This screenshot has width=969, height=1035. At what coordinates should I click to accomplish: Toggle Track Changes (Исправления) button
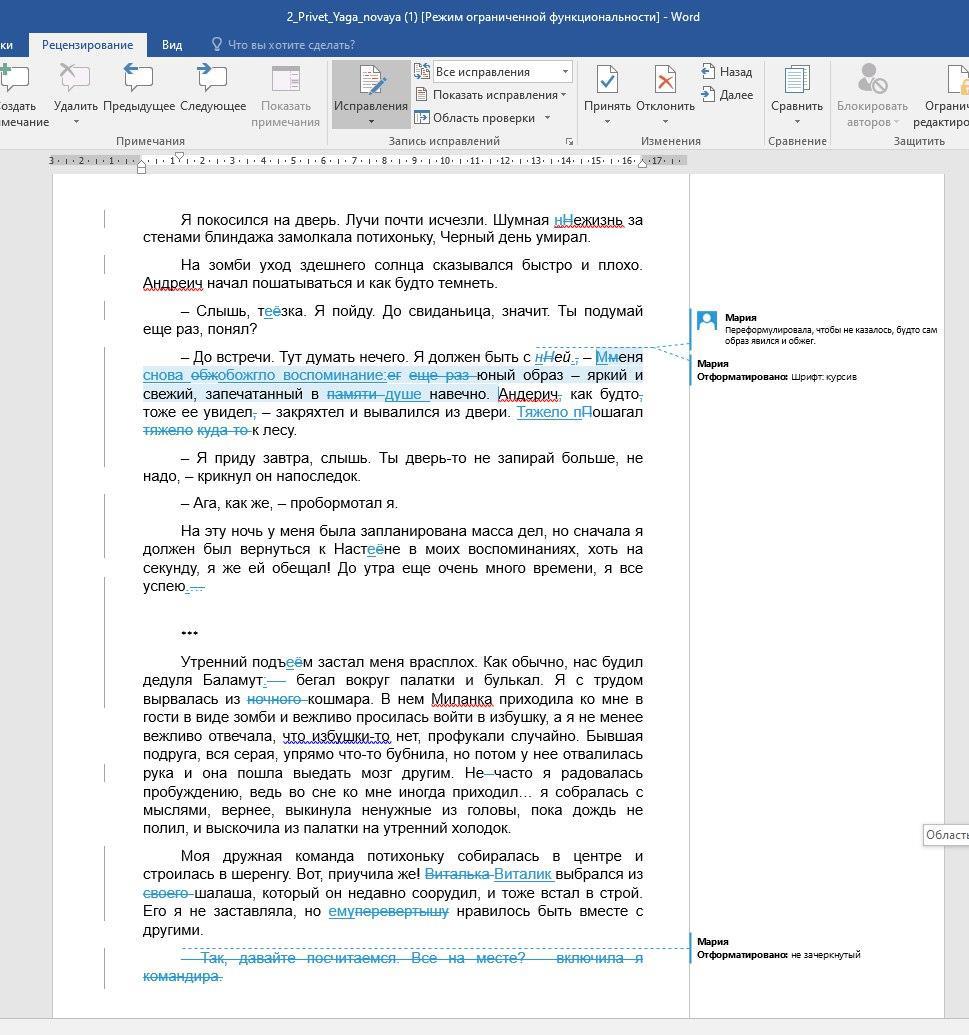(x=370, y=82)
